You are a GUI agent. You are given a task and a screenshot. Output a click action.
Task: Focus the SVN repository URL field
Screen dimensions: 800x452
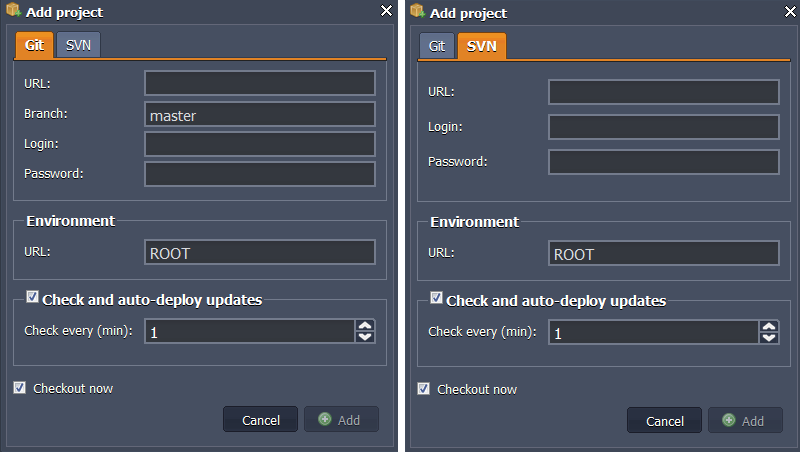(x=664, y=92)
